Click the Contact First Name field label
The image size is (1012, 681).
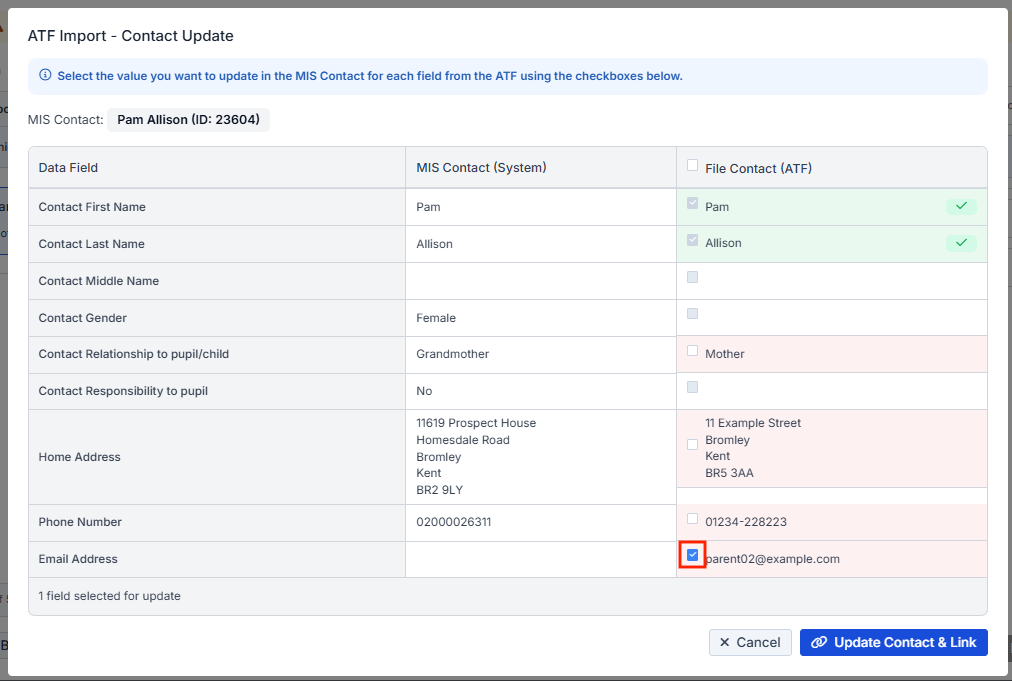tap(92, 207)
